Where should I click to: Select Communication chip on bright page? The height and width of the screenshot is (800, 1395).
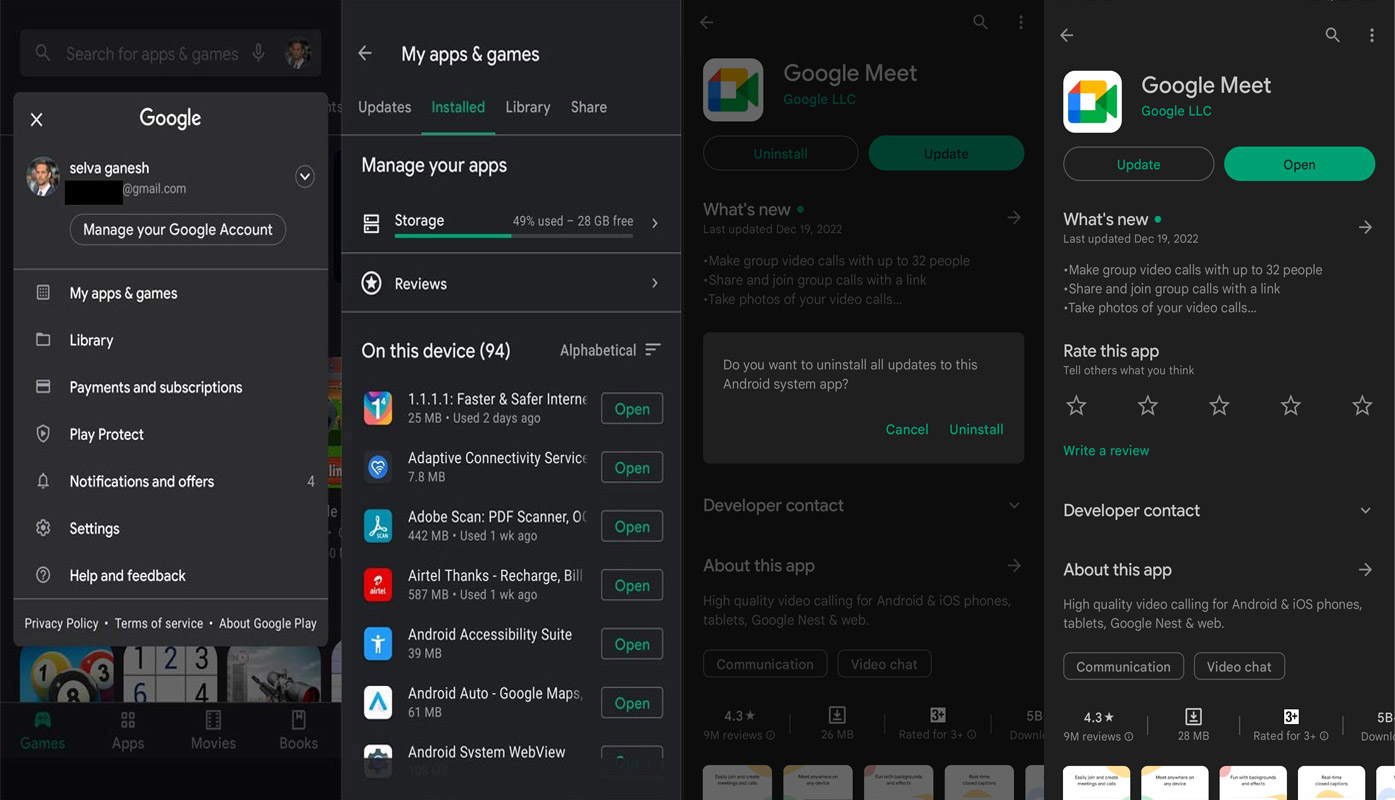click(x=1123, y=666)
